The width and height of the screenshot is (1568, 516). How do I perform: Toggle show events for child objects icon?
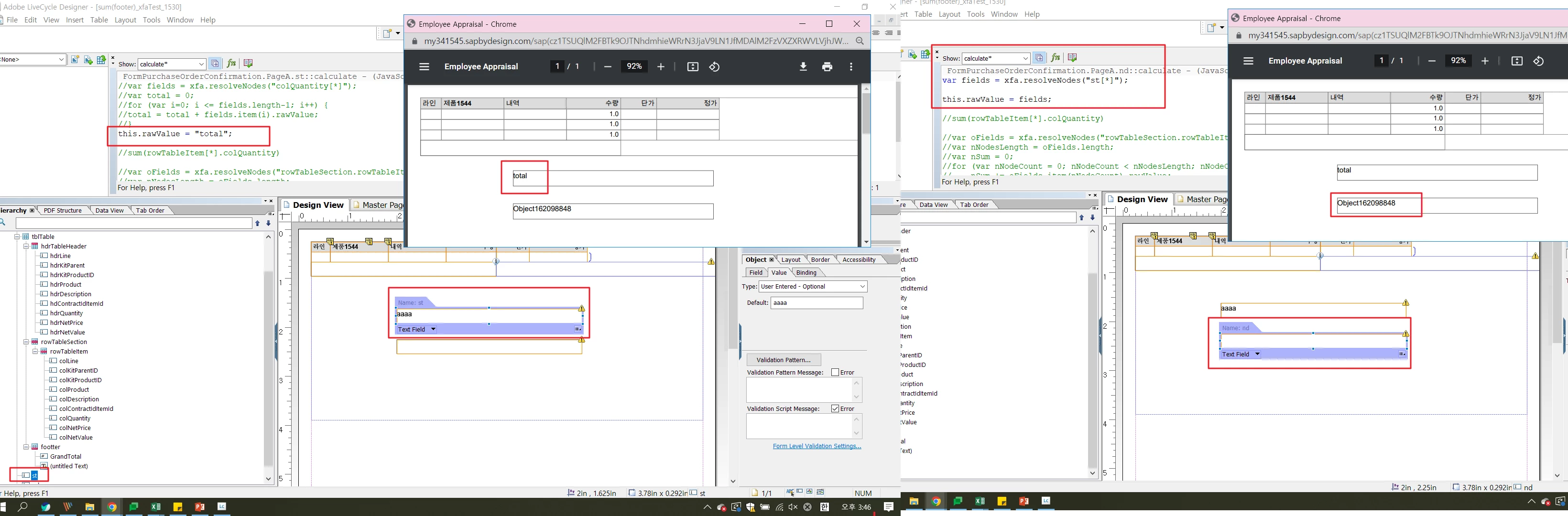(215, 63)
